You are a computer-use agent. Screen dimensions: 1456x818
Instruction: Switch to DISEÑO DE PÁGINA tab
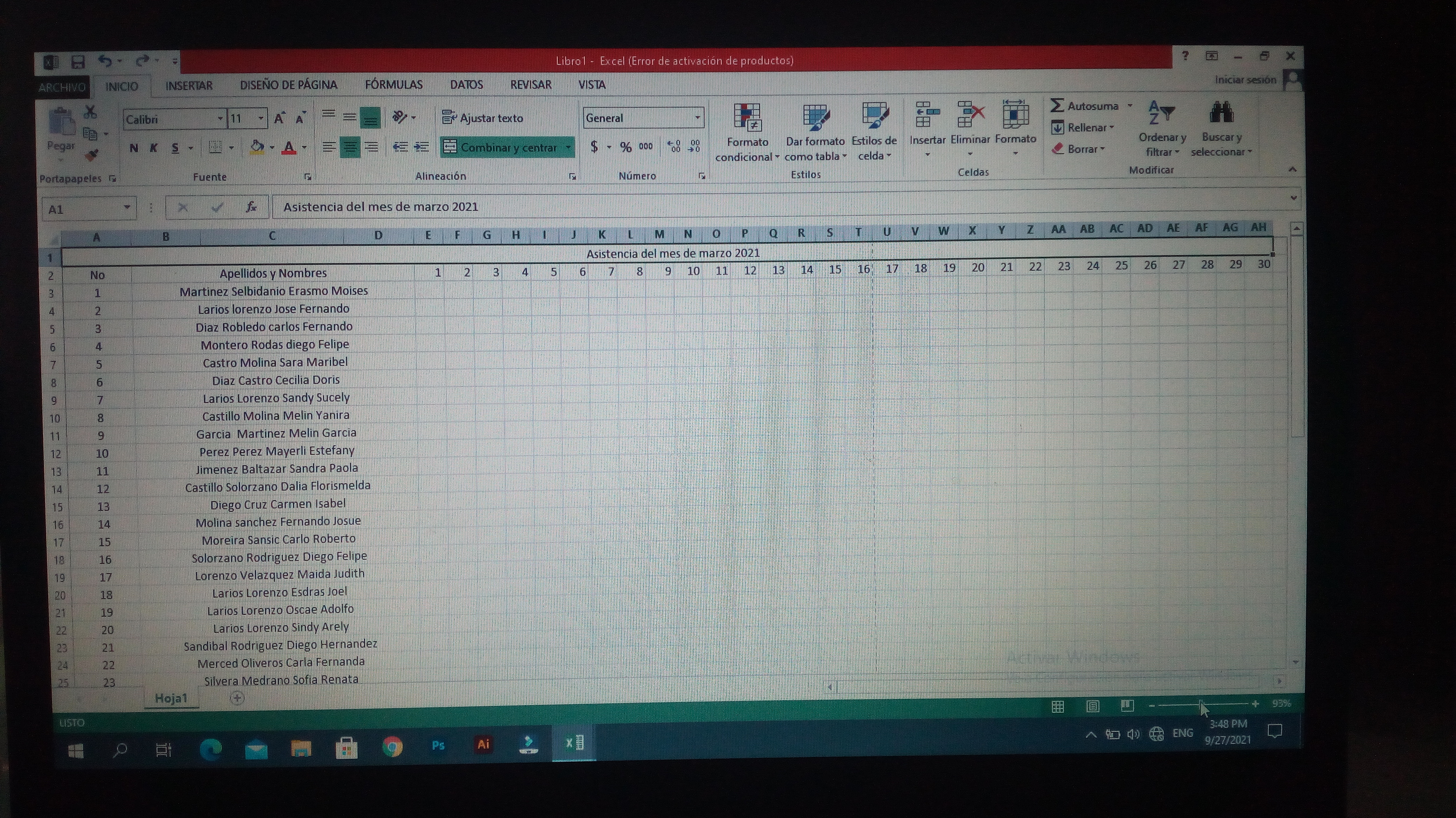click(x=288, y=85)
